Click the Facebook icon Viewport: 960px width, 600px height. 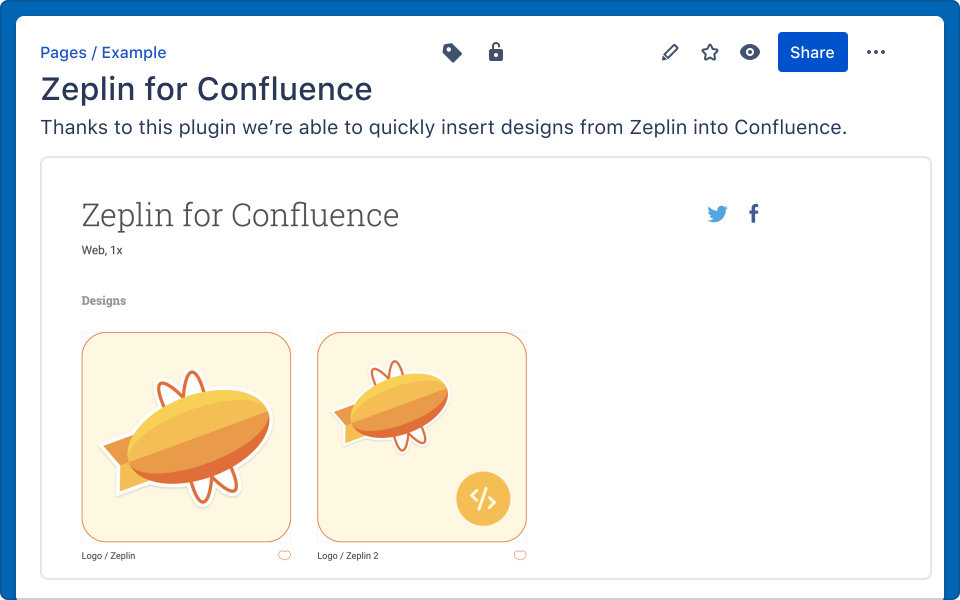[754, 213]
